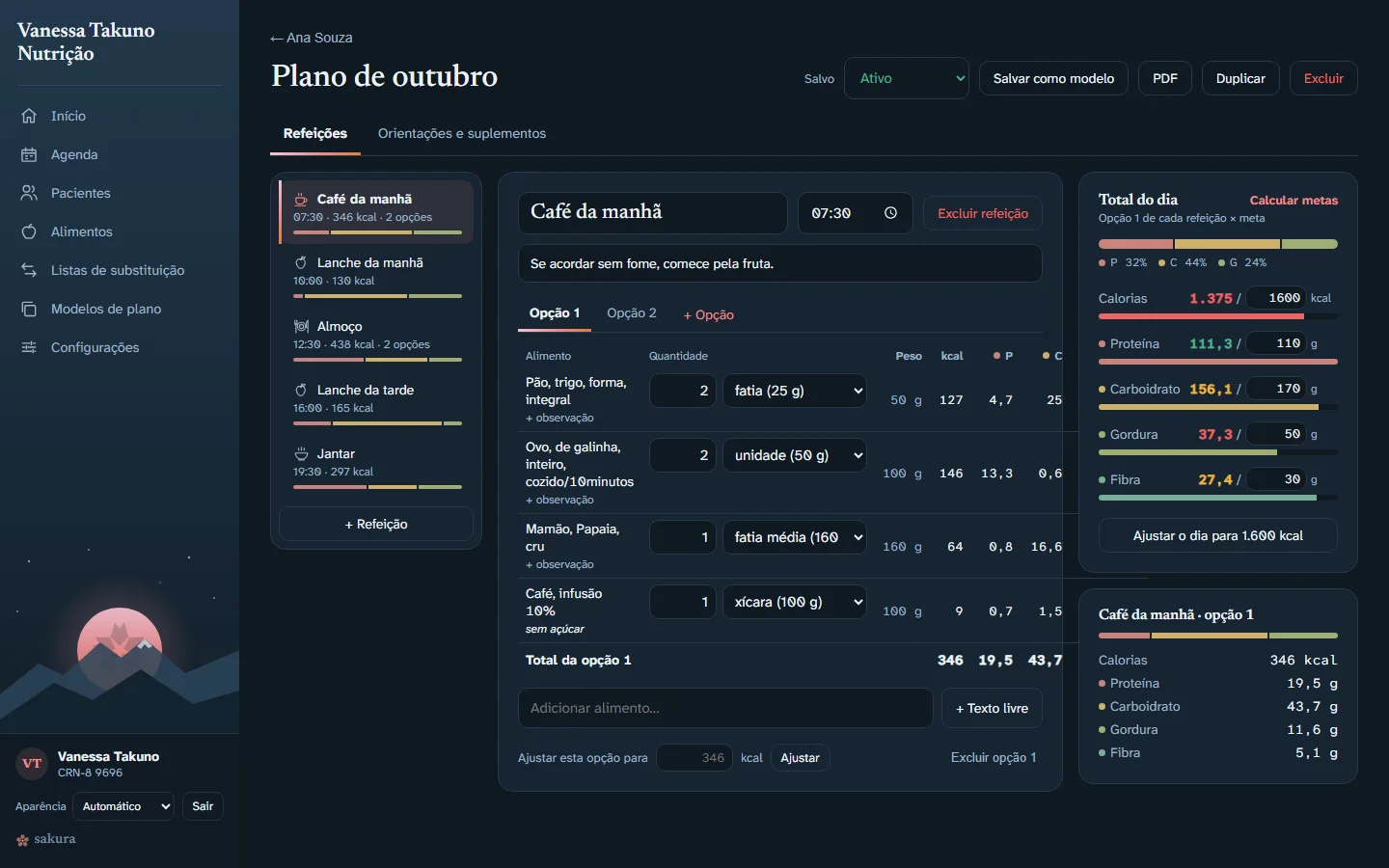Add a new option with + Opção
The height and width of the screenshot is (868, 1389).
(709, 314)
